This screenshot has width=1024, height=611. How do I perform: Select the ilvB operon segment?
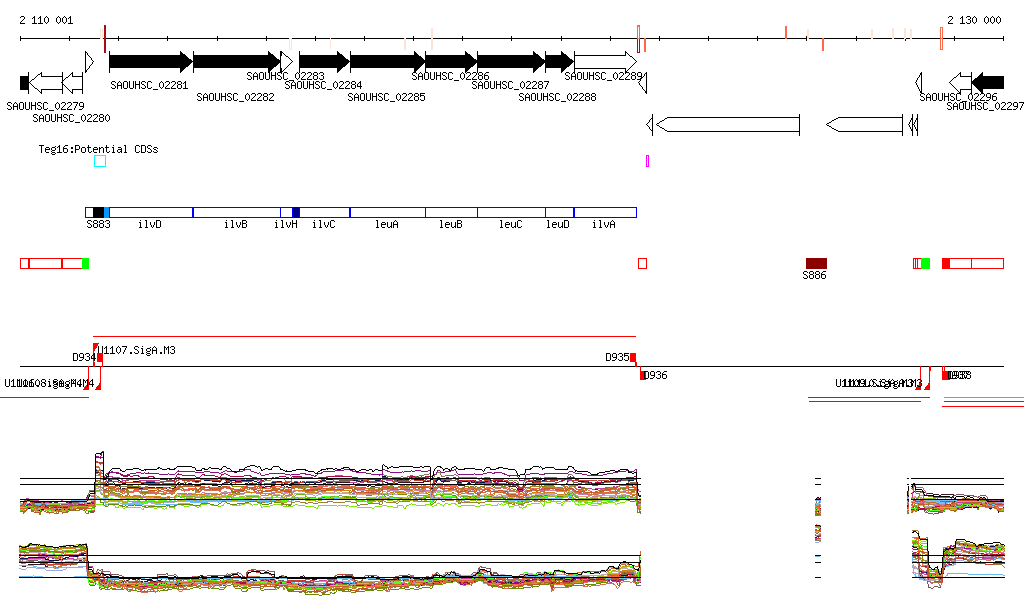tap(236, 212)
